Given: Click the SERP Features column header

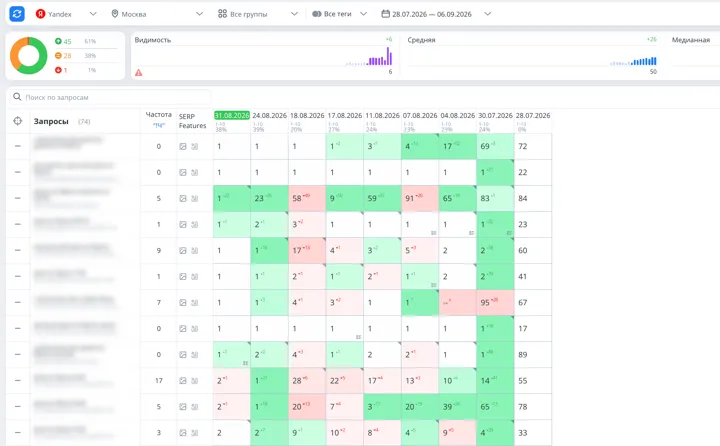Looking at the screenshot, I should 192,121.
